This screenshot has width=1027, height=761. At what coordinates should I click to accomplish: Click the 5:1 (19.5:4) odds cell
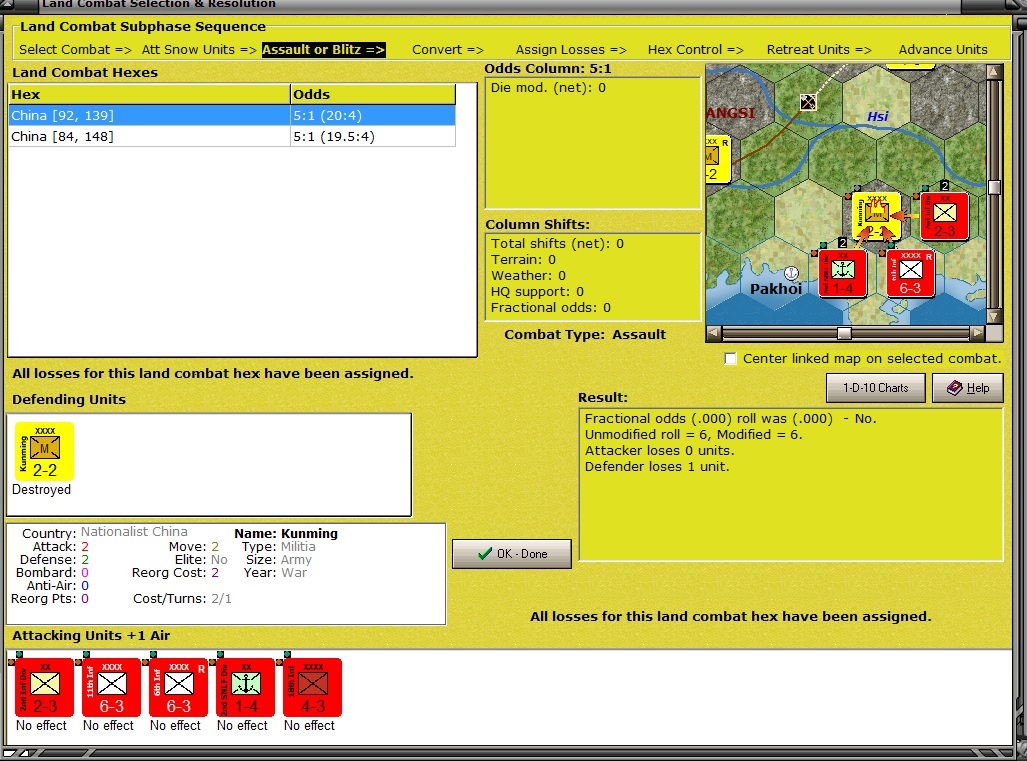[373, 136]
